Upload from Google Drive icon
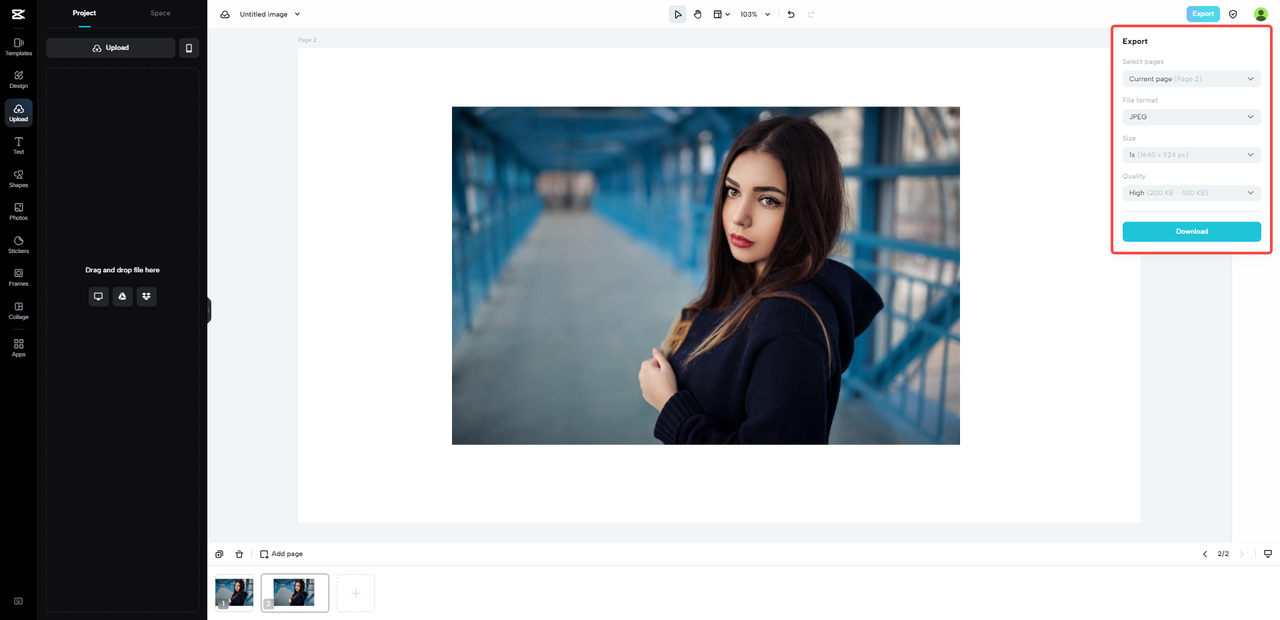 [122, 296]
